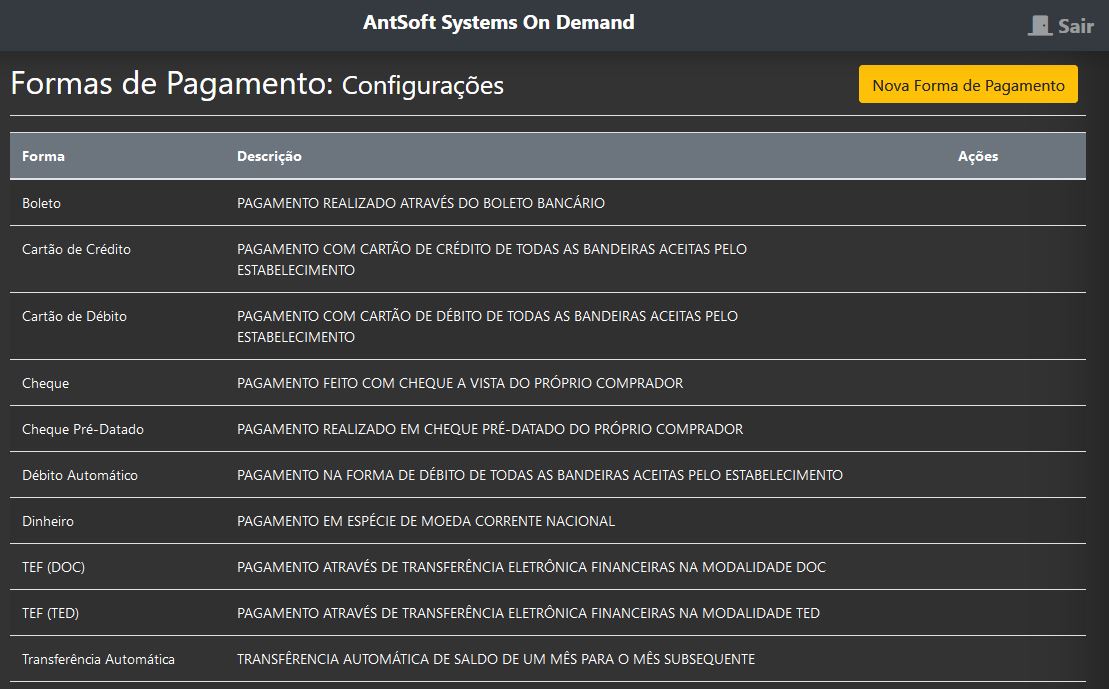Select the TEF (DOC) row name

click(53, 567)
